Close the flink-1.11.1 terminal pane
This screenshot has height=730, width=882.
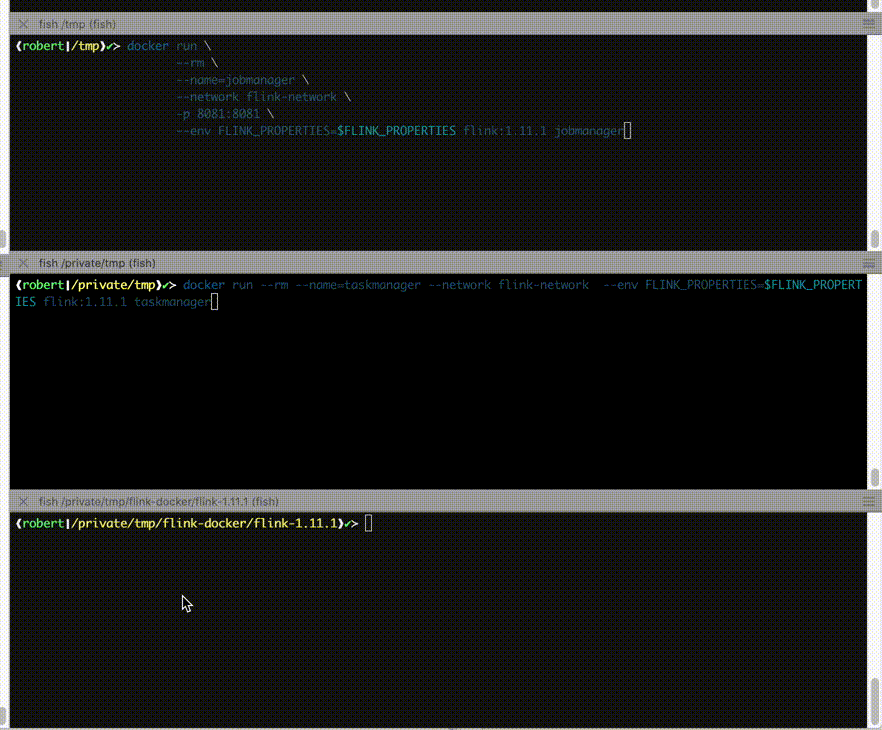(23, 502)
